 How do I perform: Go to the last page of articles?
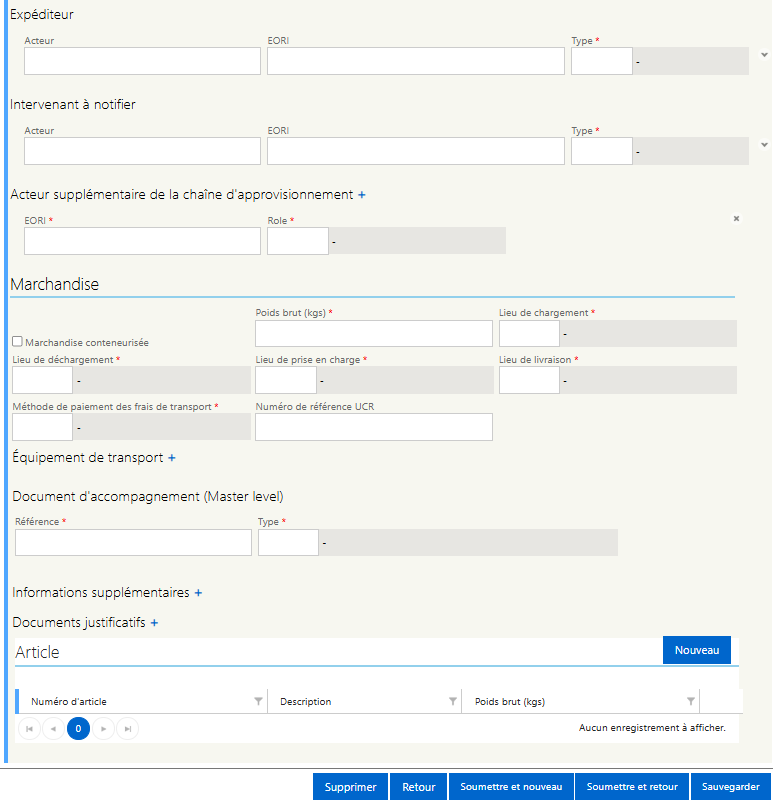[x=128, y=729]
